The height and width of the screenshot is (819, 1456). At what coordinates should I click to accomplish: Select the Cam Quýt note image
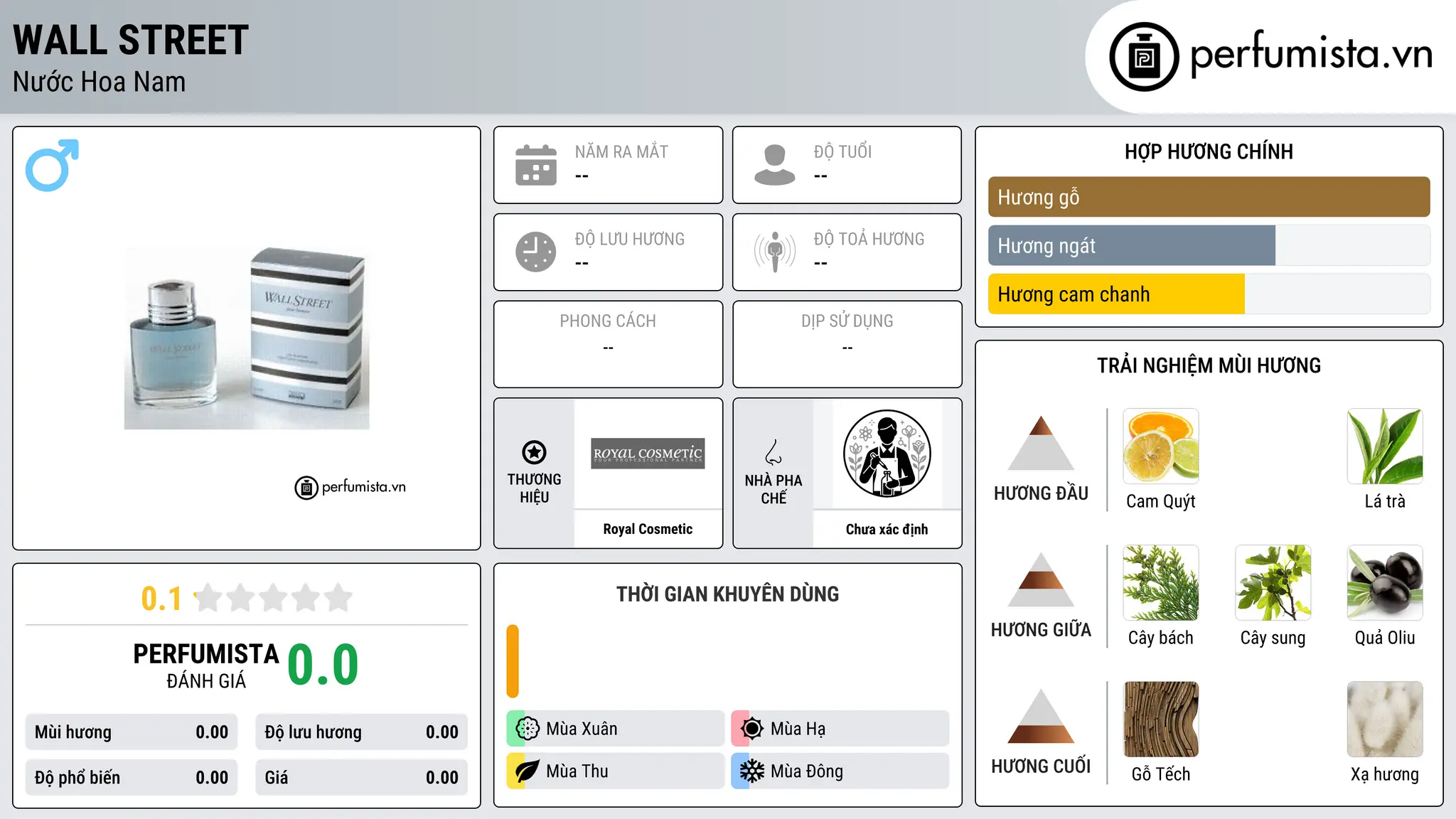(1161, 446)
